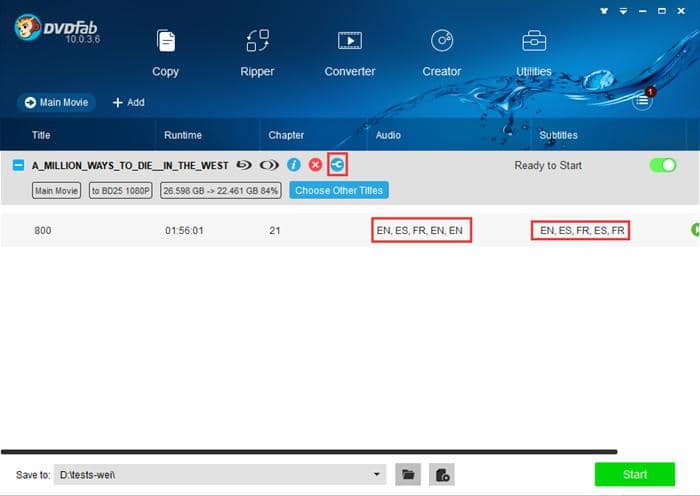Click the Chapter column header
700x496 pixels.
tap(286, 135)
